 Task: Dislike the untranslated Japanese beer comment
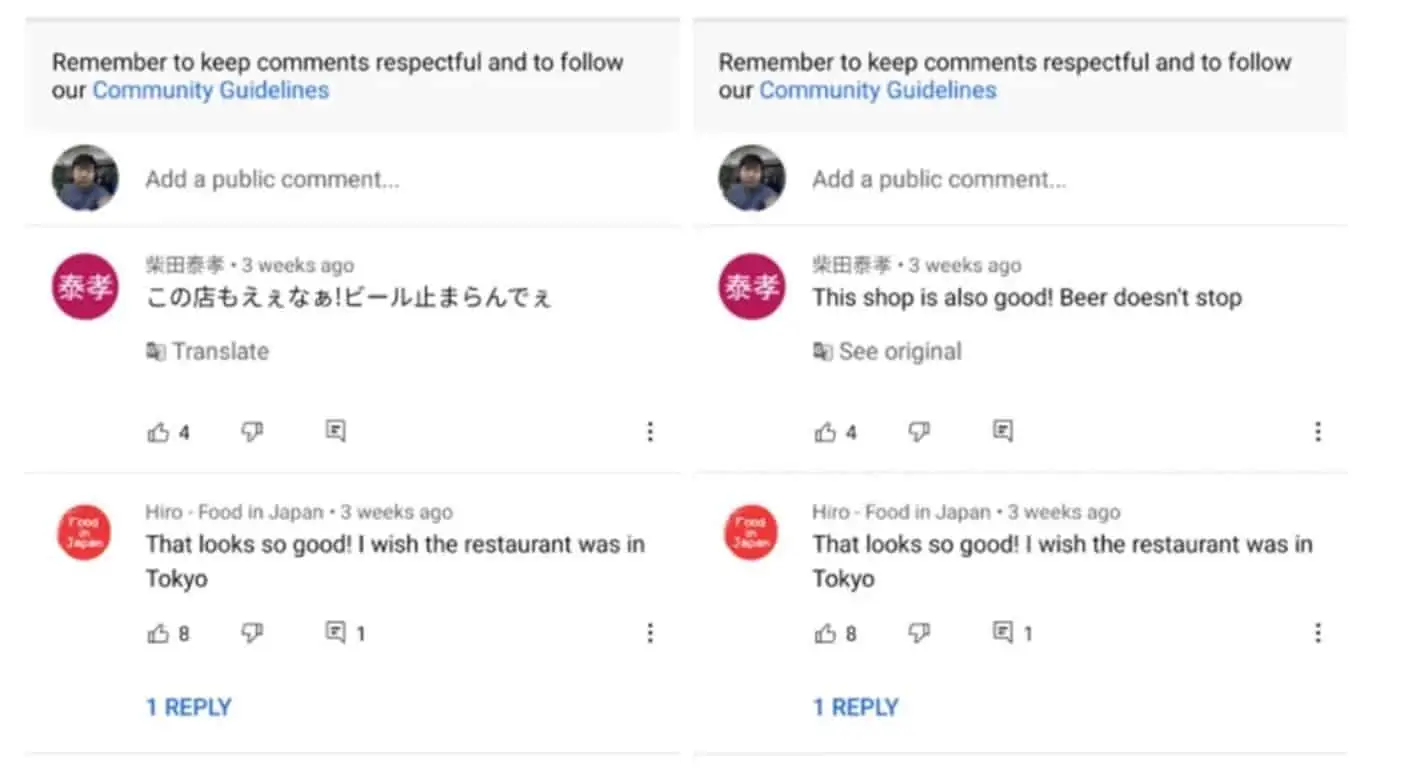252,431
